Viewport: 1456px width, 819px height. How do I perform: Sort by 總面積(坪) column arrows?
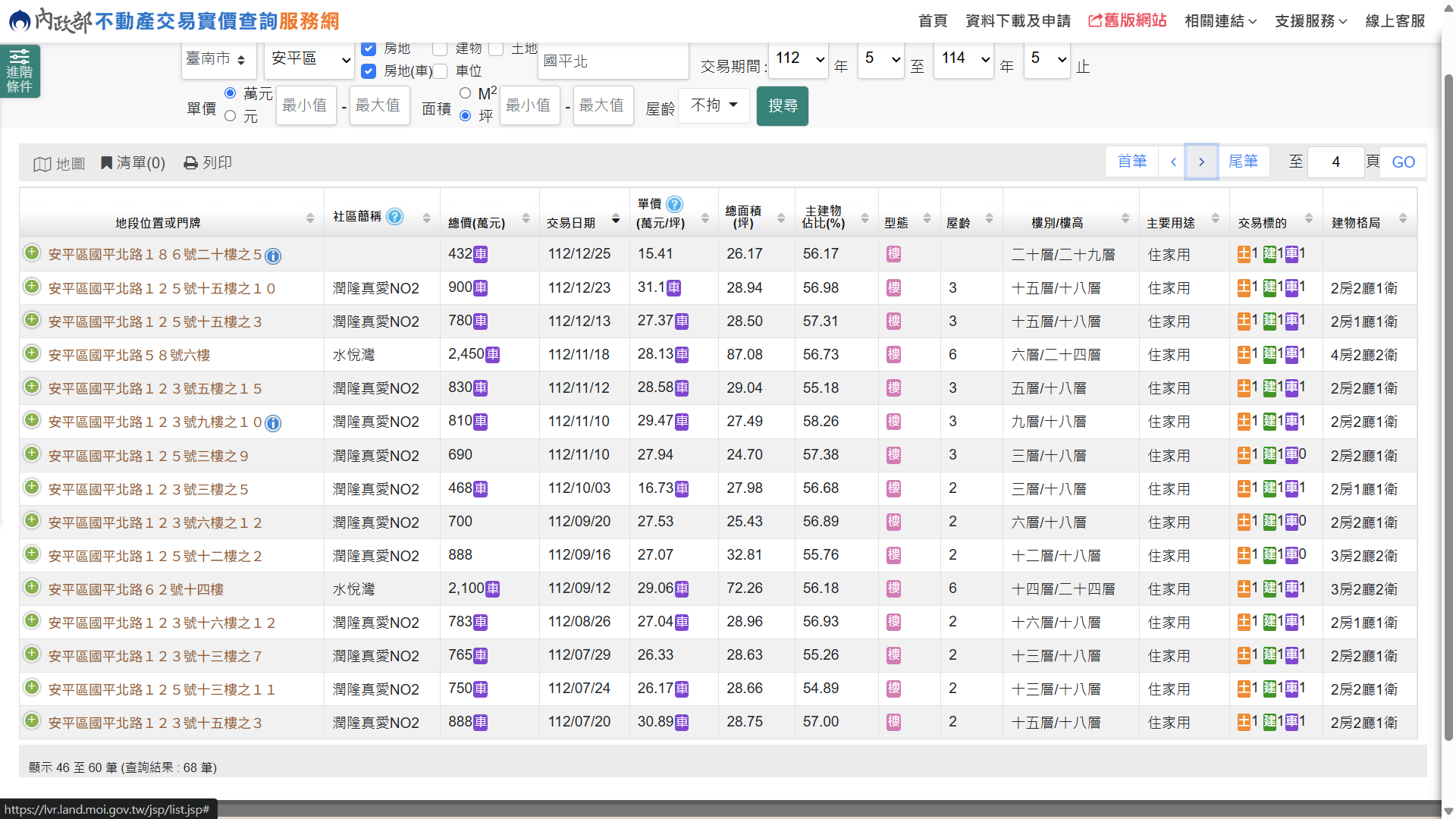(781, 218)
